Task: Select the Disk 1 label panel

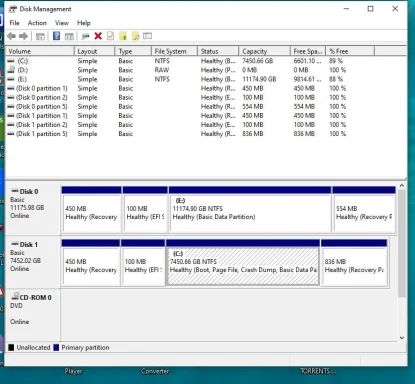Action: [33, 262]
